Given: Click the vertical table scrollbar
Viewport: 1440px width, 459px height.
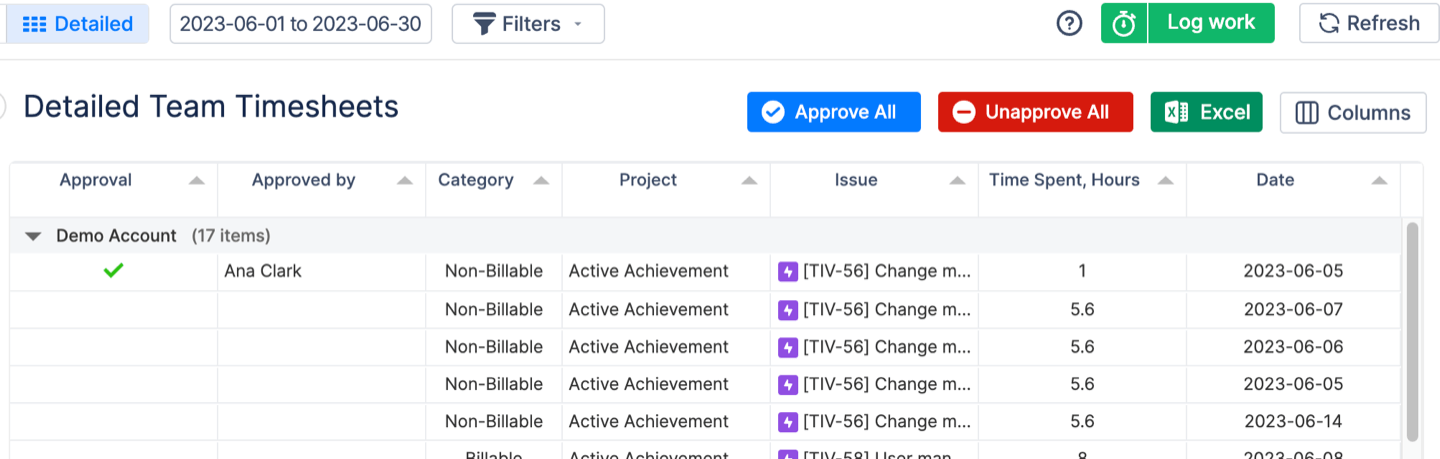Looking at the screenshot, I should (x=1412, y=330).
